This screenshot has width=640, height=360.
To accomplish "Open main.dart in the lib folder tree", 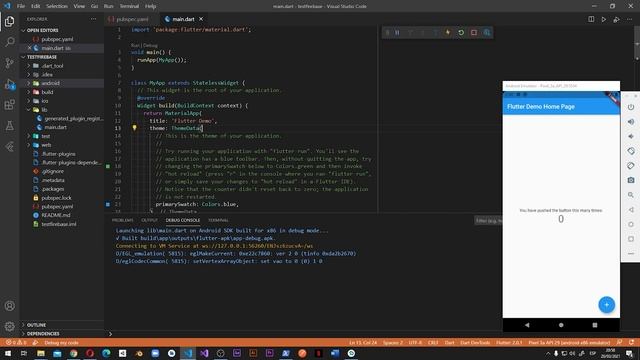I will (x=56, y=127).
